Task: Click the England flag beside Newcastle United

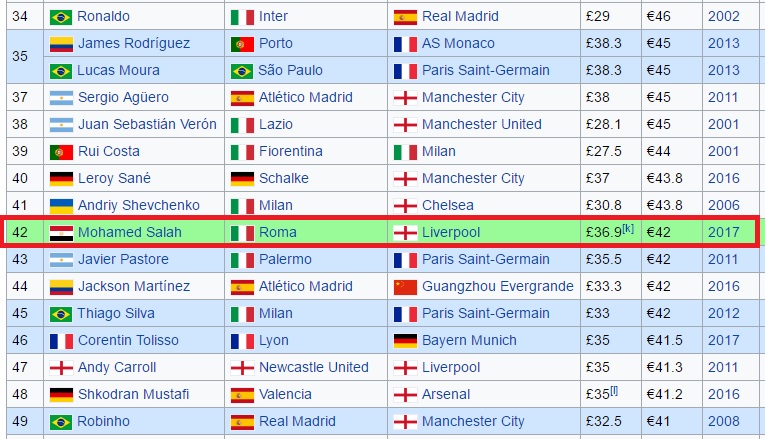Action: pyautogui.click(x=242, y=367)
